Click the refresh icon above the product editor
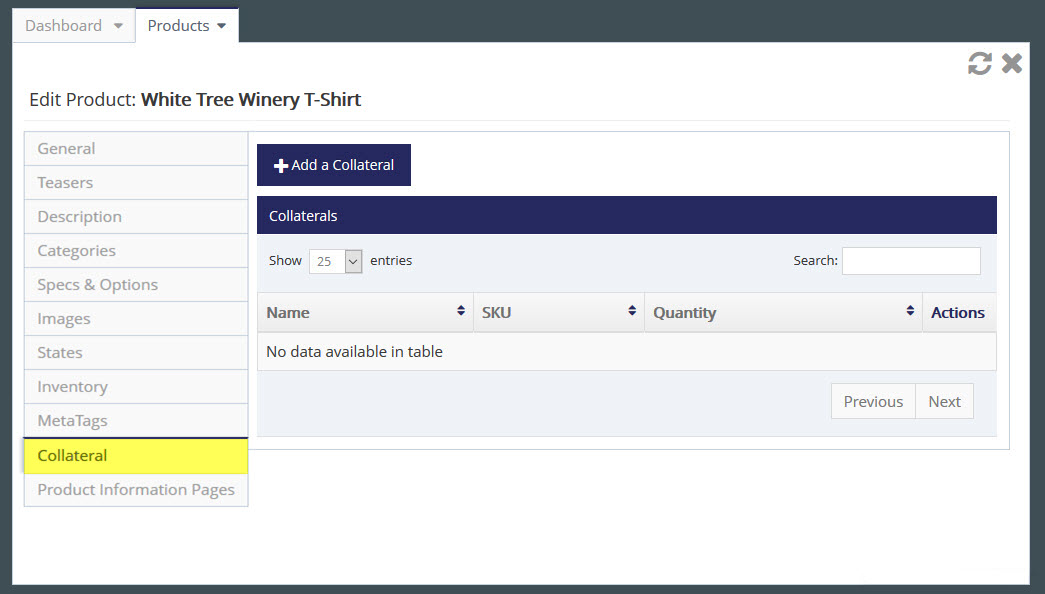The width and height of the screenshot is (1045, 594). point(979,62)
